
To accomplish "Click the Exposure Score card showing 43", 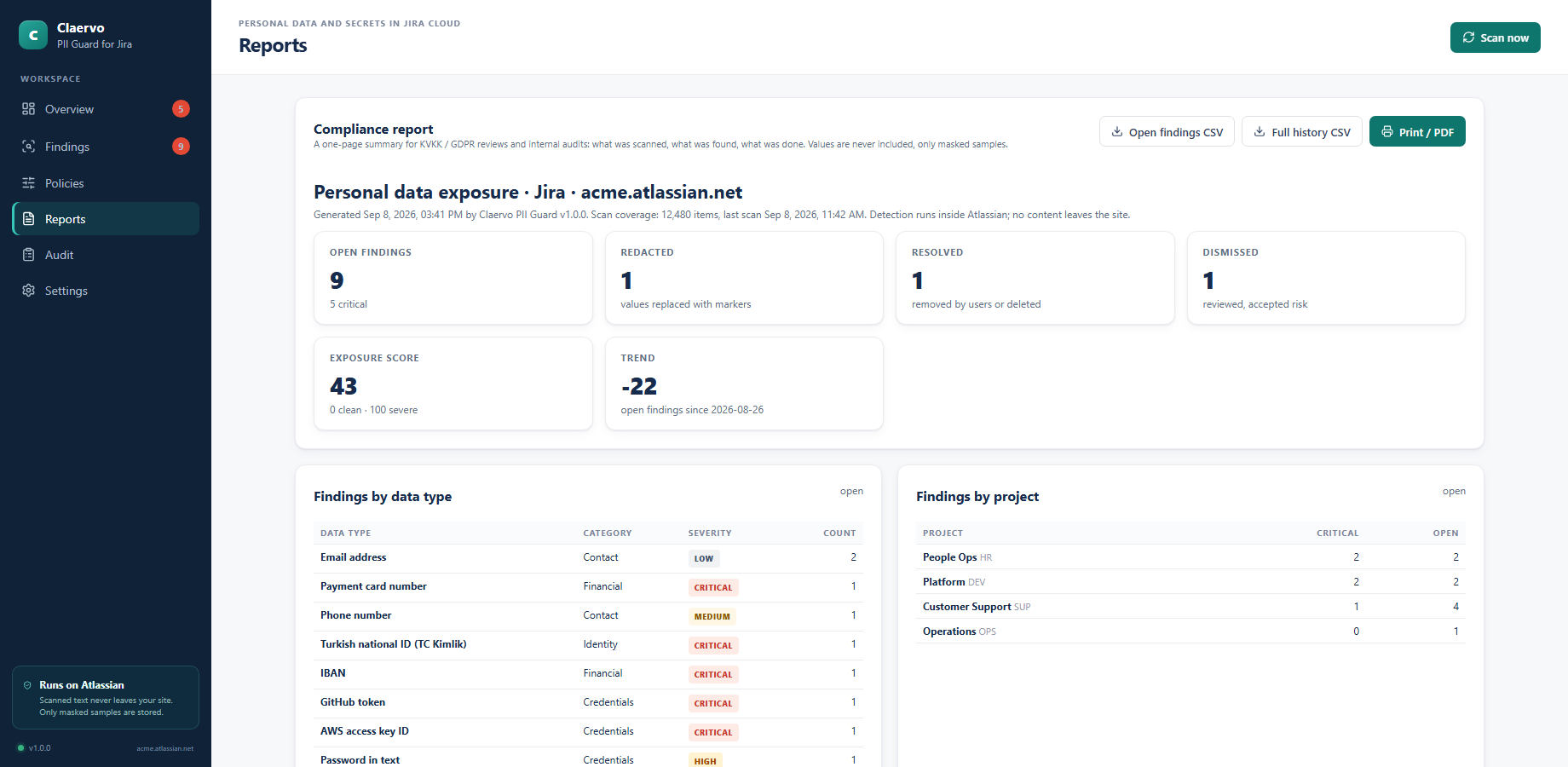I will coord(453,383).
